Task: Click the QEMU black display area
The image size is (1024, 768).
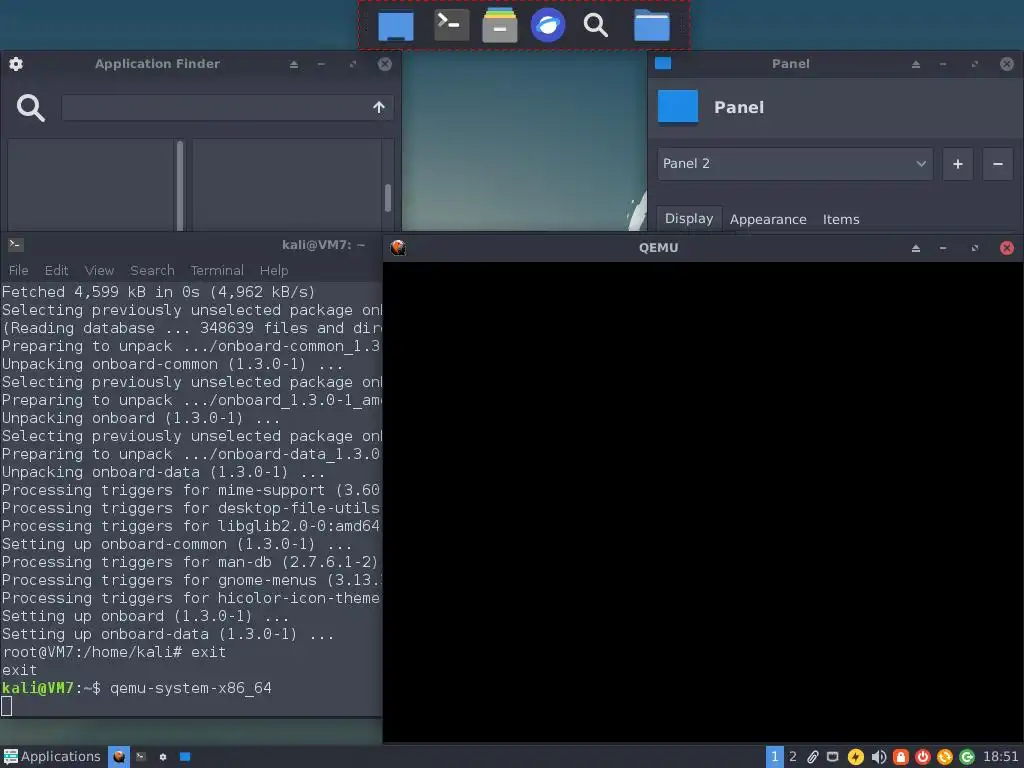Action: pyautogui.click(x=703, y=502)
